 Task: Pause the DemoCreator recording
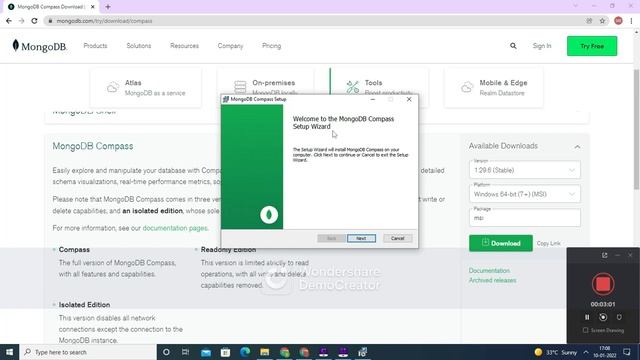(587, 317)
